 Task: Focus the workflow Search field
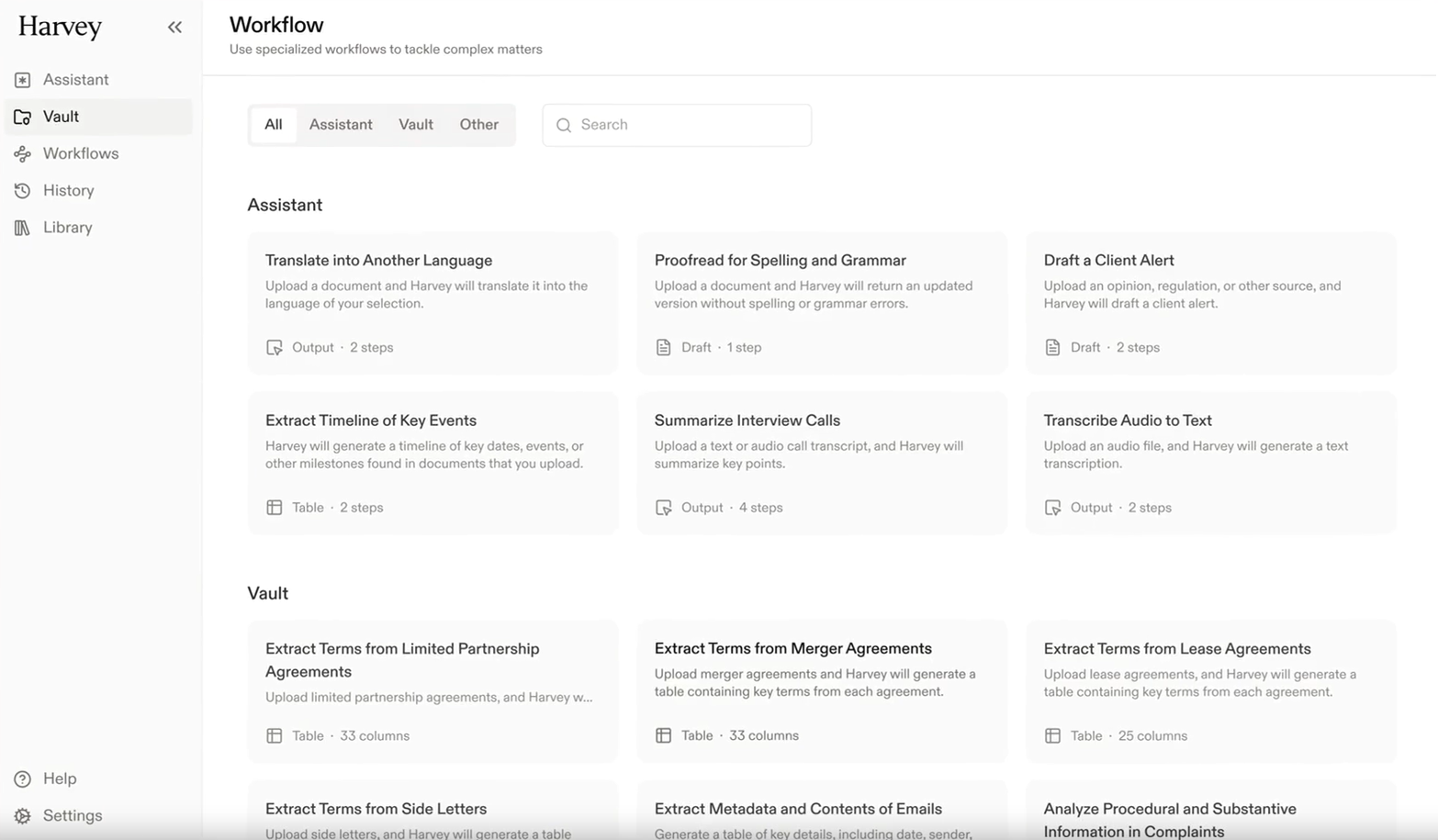point(677,125)
